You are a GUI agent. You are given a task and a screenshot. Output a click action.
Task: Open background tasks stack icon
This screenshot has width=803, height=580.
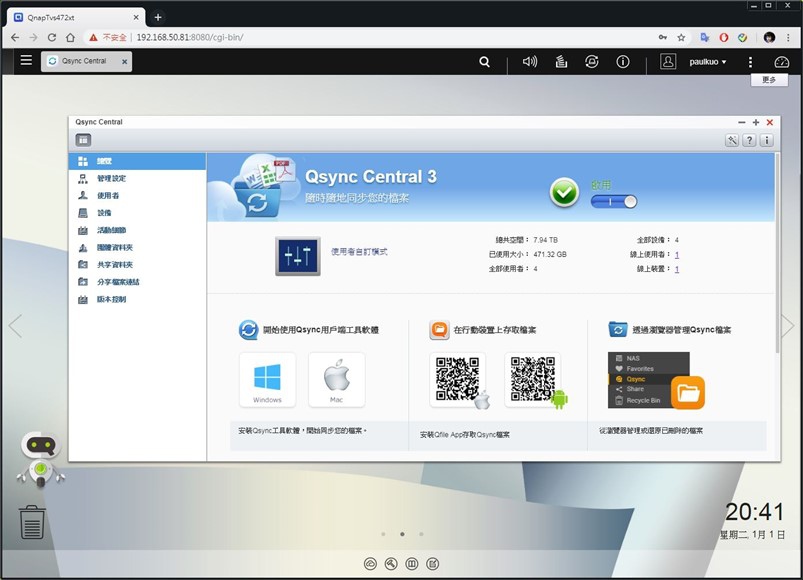[561, 62]
